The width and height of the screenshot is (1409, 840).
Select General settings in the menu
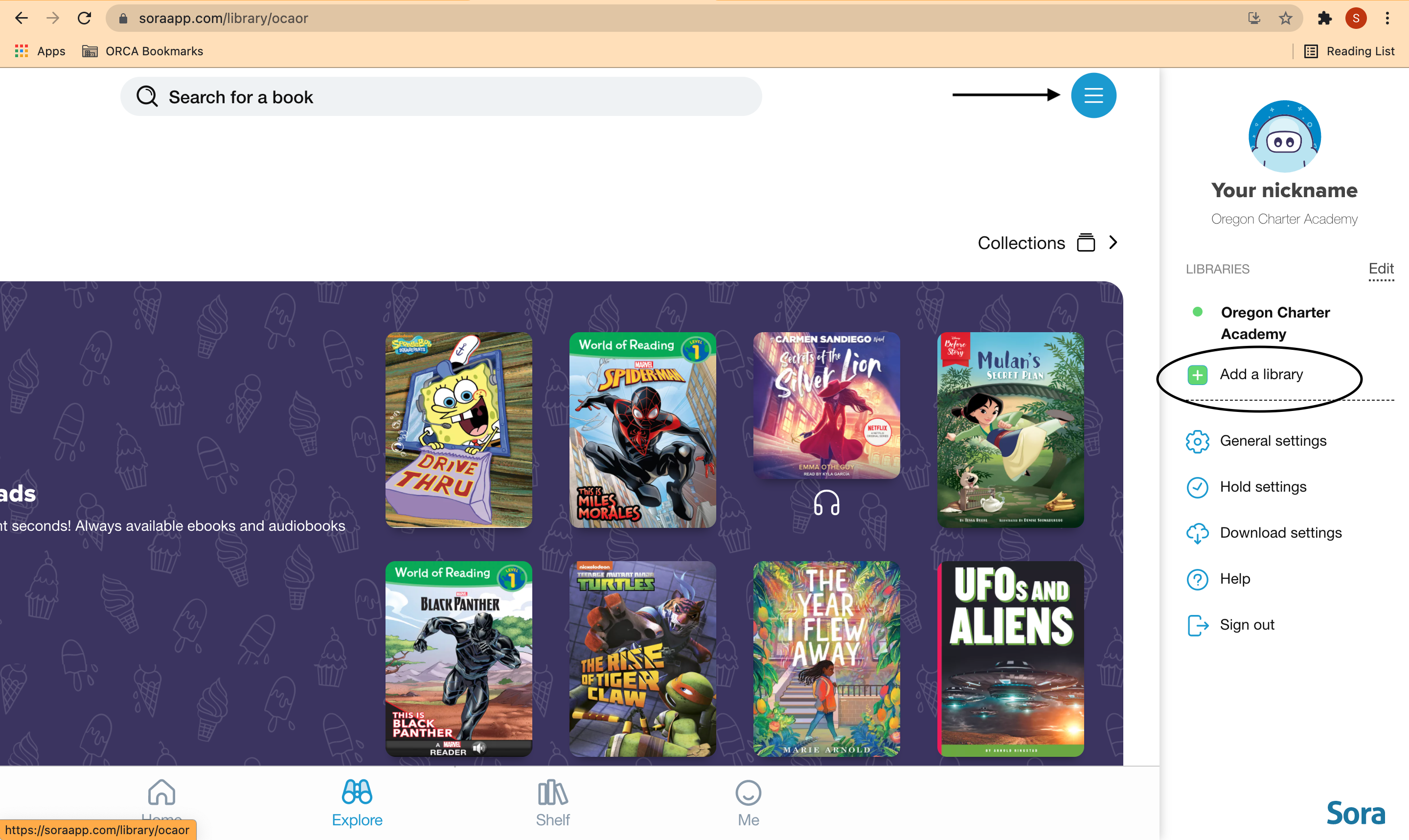1273,441
